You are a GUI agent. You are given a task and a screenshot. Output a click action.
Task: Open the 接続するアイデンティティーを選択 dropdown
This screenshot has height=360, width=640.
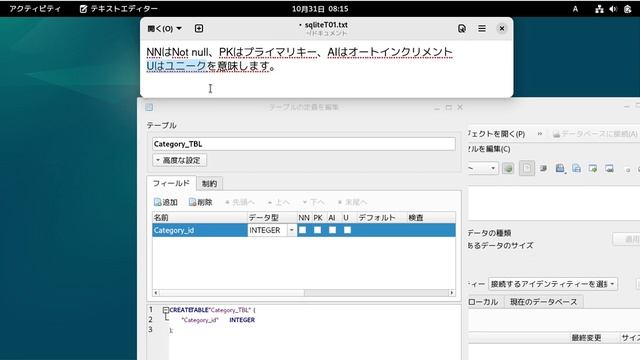coord(553,284)
